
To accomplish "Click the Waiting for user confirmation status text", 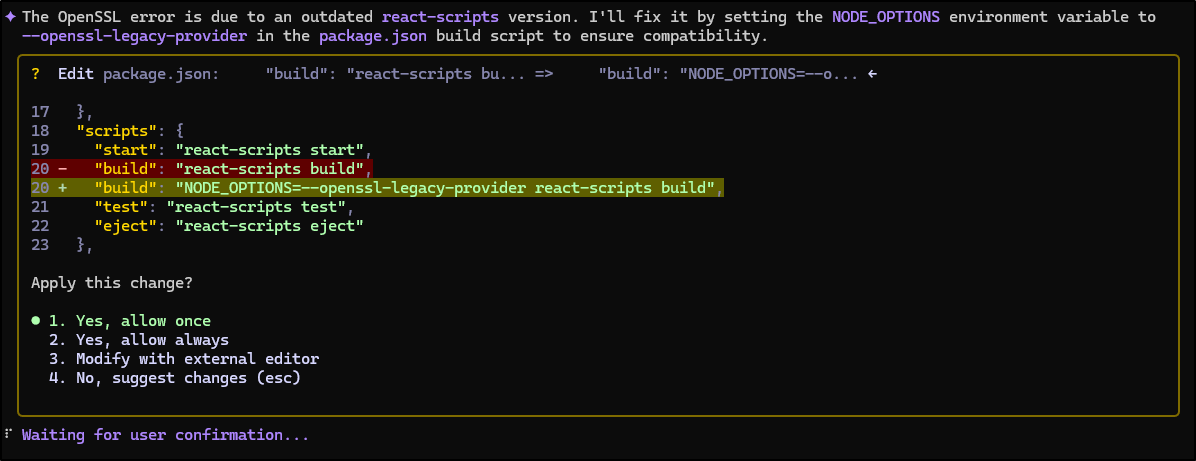I will tap(166, 435).
